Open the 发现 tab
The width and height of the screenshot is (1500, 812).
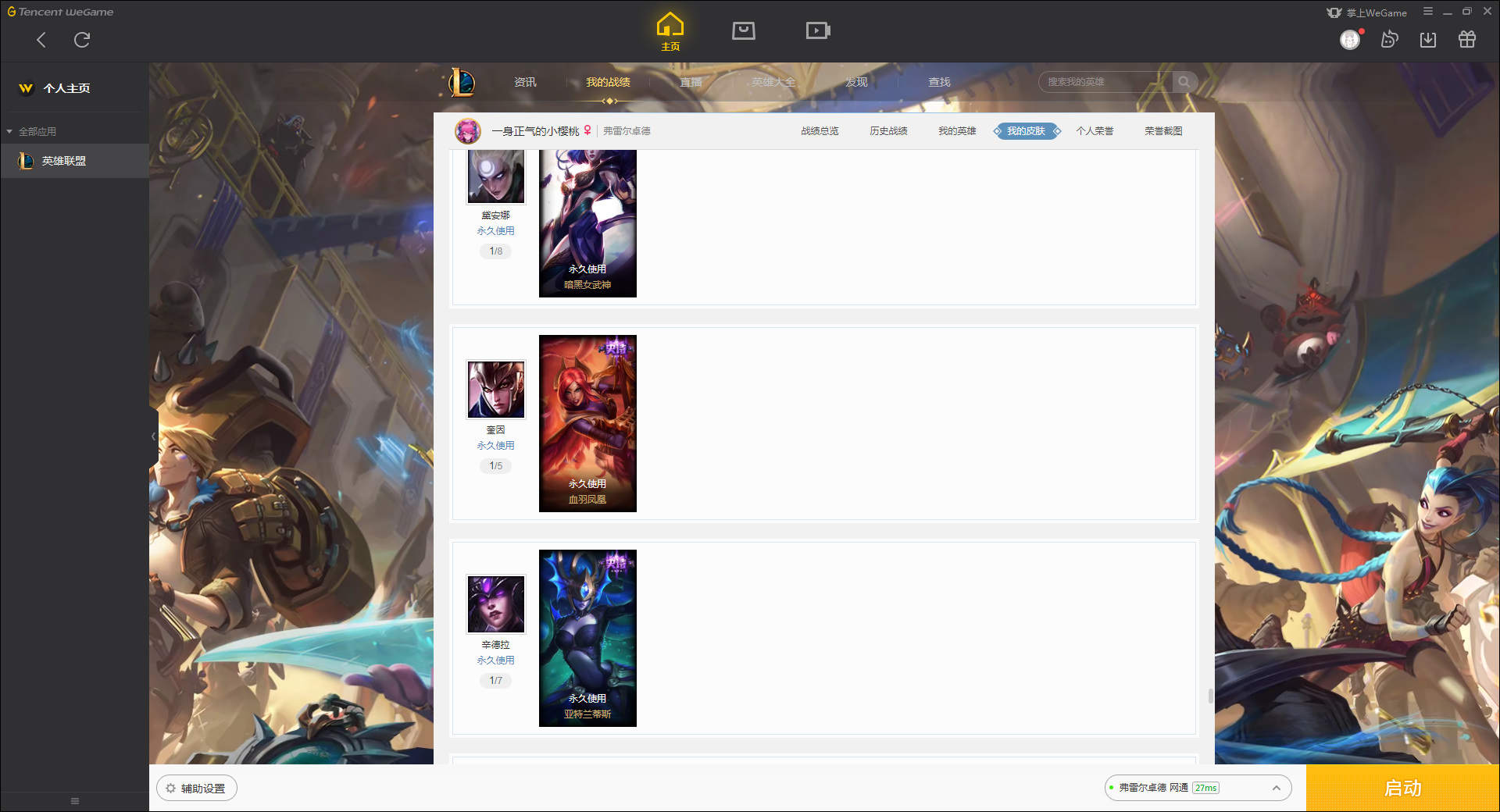click(x=856, y=82)
